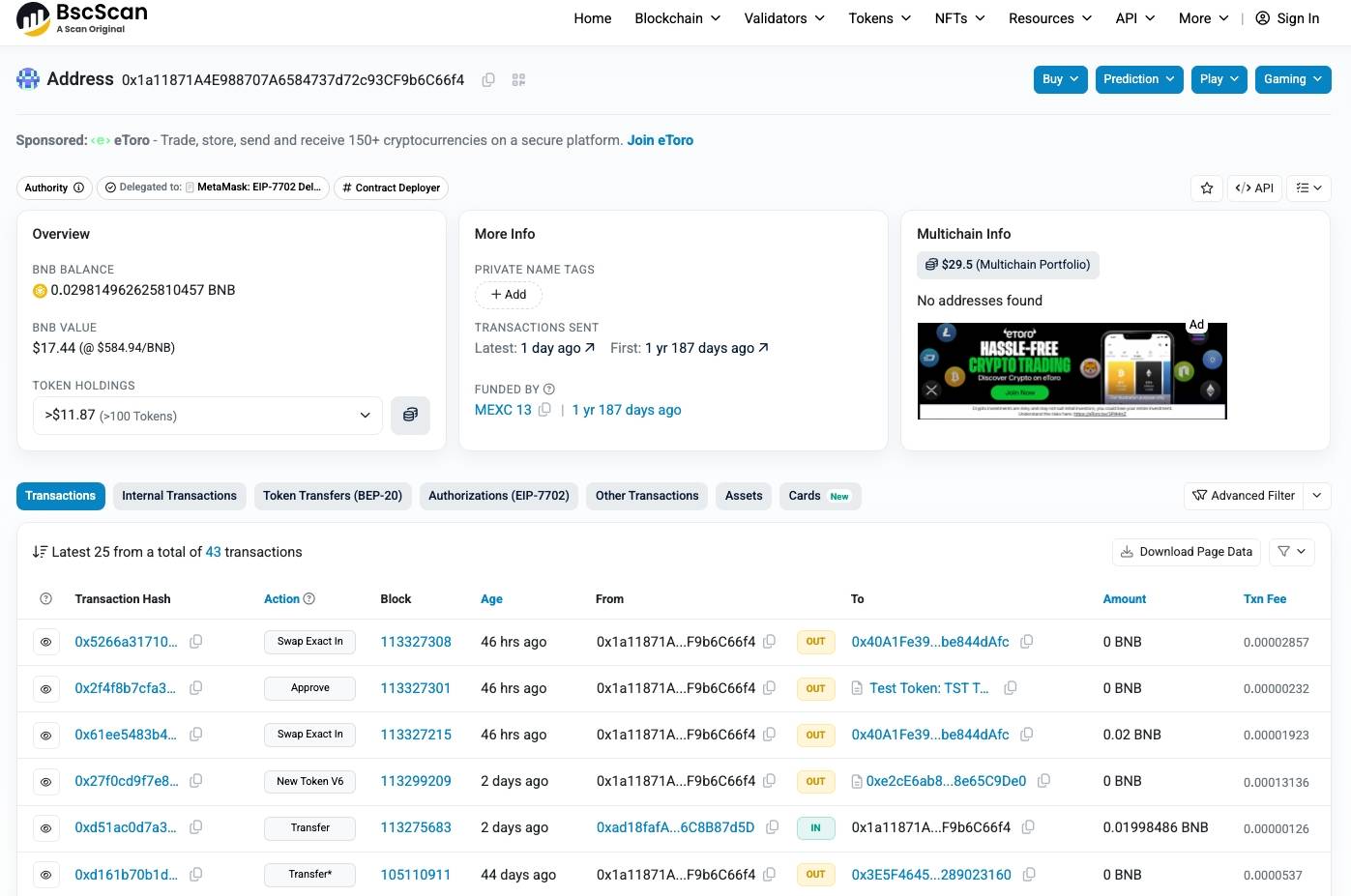Image resolution: width=1351 pixels, height=896 pixels.
Task: Copy To address 0x3E5F4645
Action: pos(1029,874)
